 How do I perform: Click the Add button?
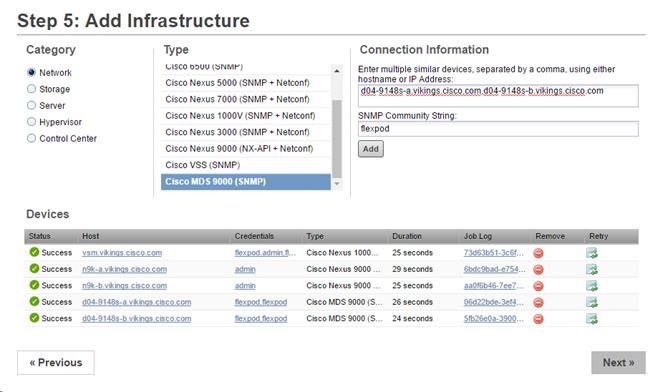pyautogui.click(x=371, y=149)
